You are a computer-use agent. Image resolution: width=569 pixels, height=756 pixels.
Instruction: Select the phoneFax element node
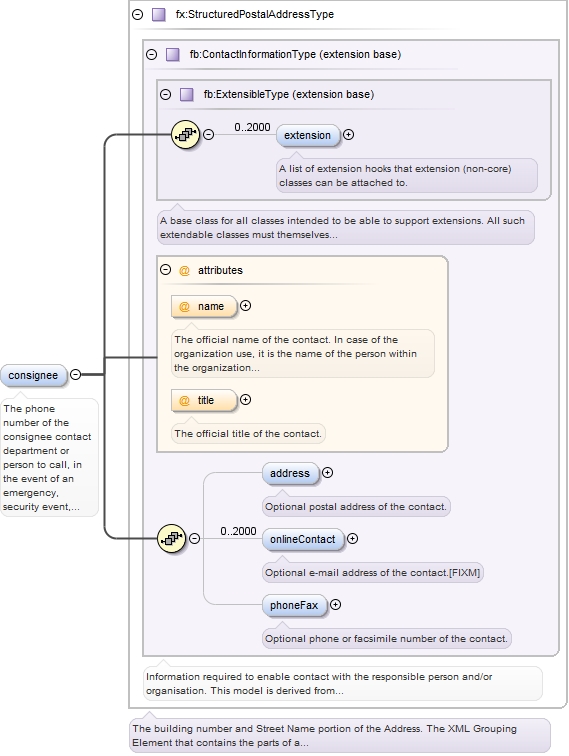(x=294, y=606)
